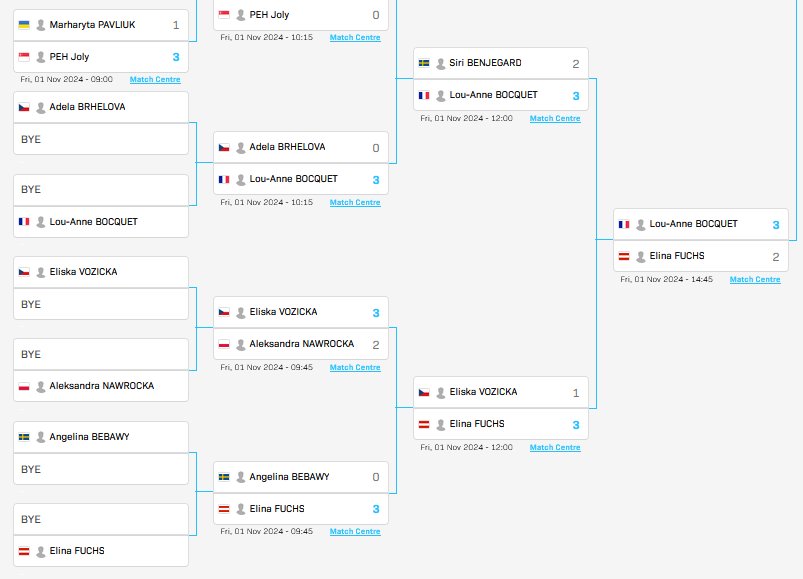Click France flag beside Lou-Anne BOCQUET in first round
The image size is (803, 579).
point(24,222)
